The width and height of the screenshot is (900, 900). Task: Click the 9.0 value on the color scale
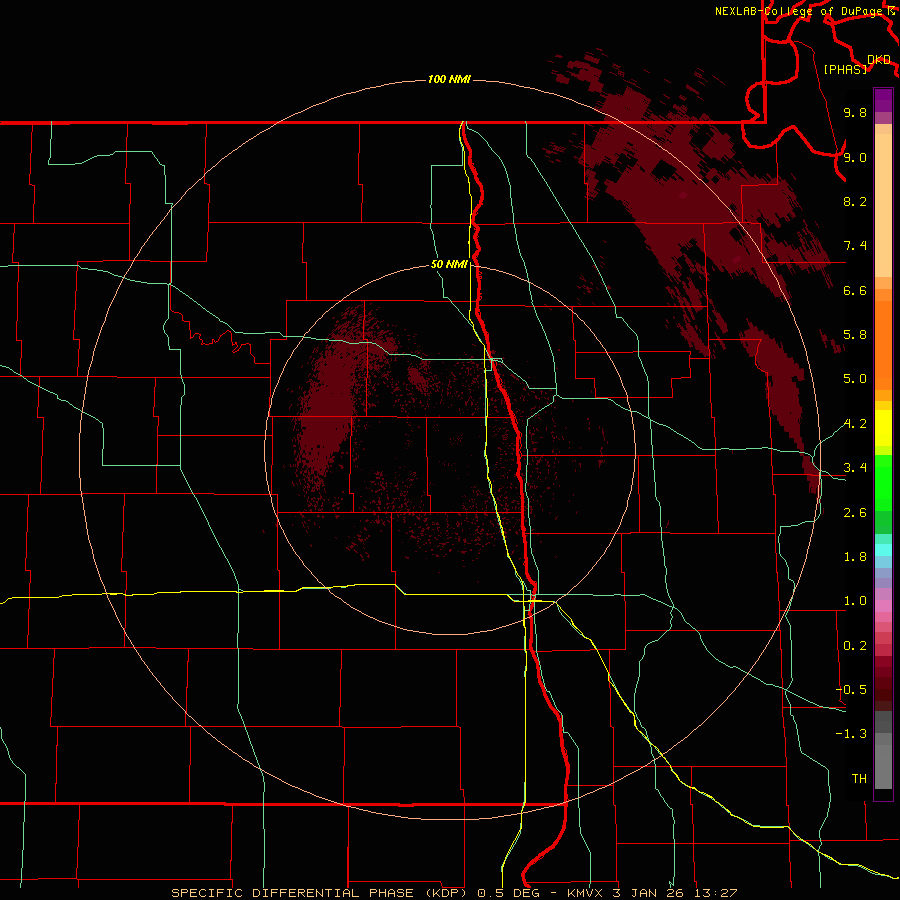click(855, 157)
